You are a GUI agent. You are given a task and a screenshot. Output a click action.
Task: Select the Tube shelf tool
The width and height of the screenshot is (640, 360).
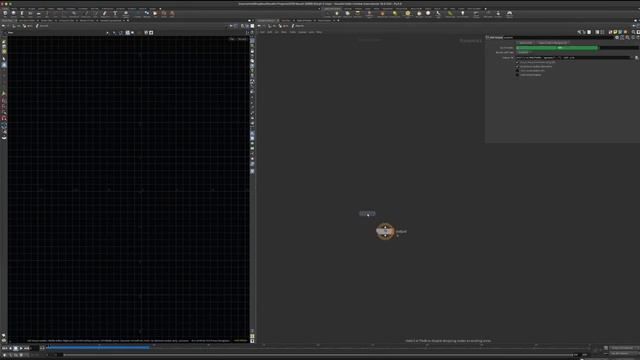pyautogui.click(x=22, y=13)
